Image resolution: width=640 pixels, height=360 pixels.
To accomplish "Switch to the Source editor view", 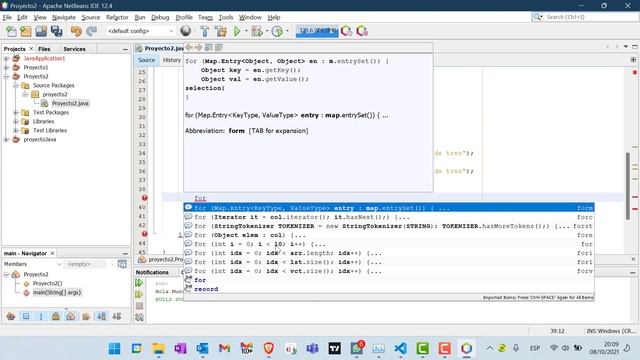I will point(146,60).
